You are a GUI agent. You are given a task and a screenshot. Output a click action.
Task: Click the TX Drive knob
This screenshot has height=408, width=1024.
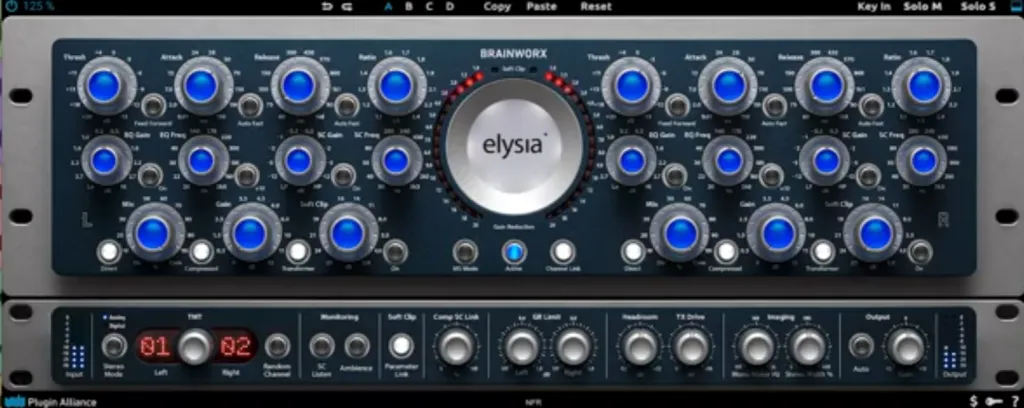click(691, 346)
